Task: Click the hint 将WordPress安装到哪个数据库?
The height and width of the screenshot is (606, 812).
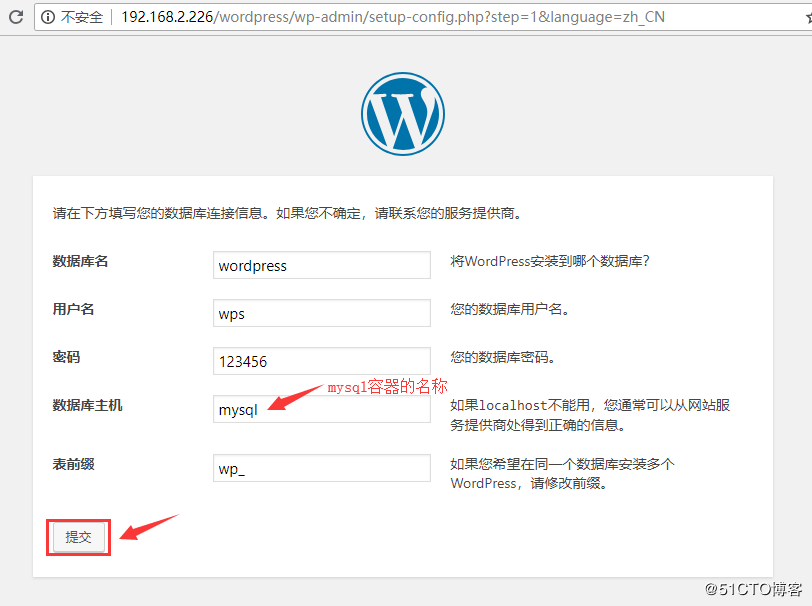Action: (x=549, y=261)
